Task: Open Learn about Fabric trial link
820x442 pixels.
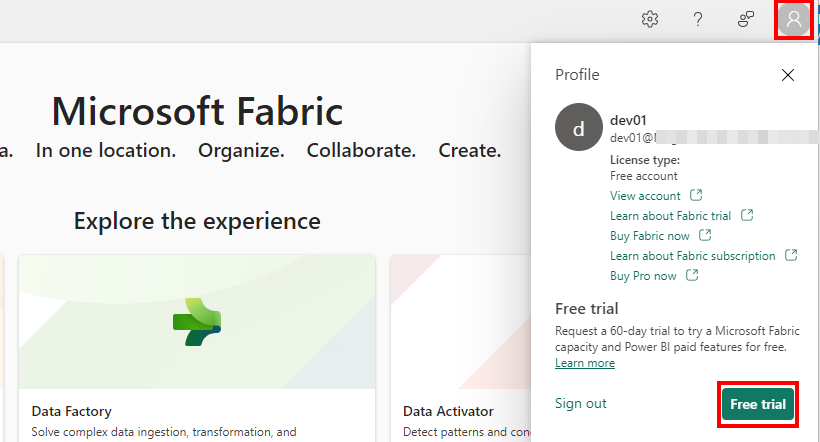Action: [x=670, y=216]
